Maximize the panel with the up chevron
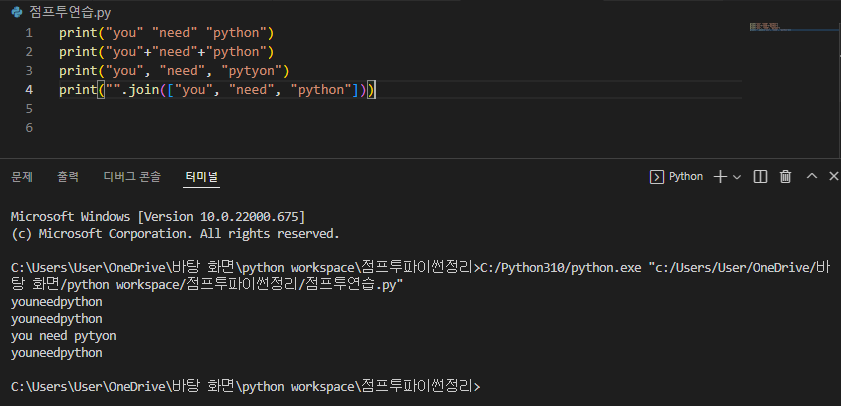 point(812,176)
